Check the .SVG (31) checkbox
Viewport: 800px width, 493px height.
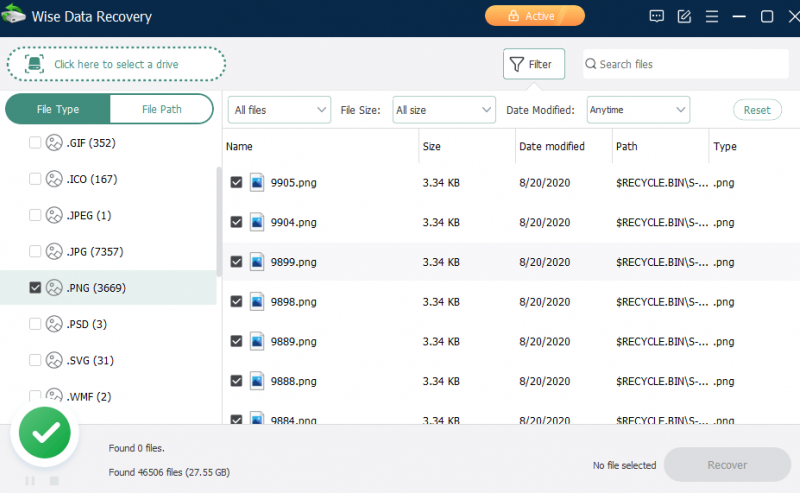[35, 360]
